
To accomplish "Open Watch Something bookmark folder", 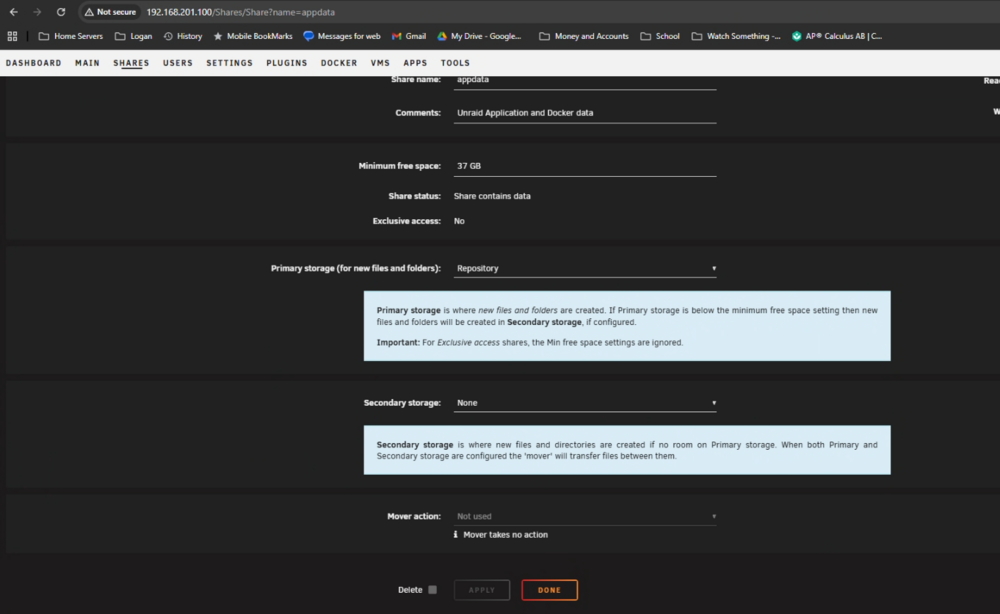I will tap(736, 36).
